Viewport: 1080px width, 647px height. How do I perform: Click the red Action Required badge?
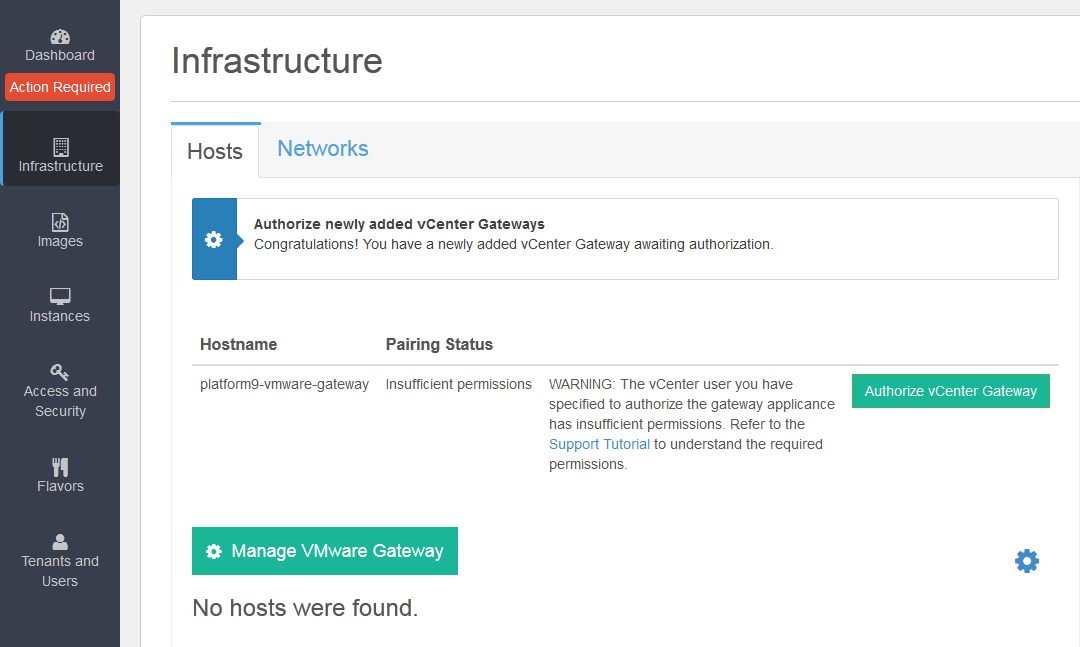[x=60, y=87]
